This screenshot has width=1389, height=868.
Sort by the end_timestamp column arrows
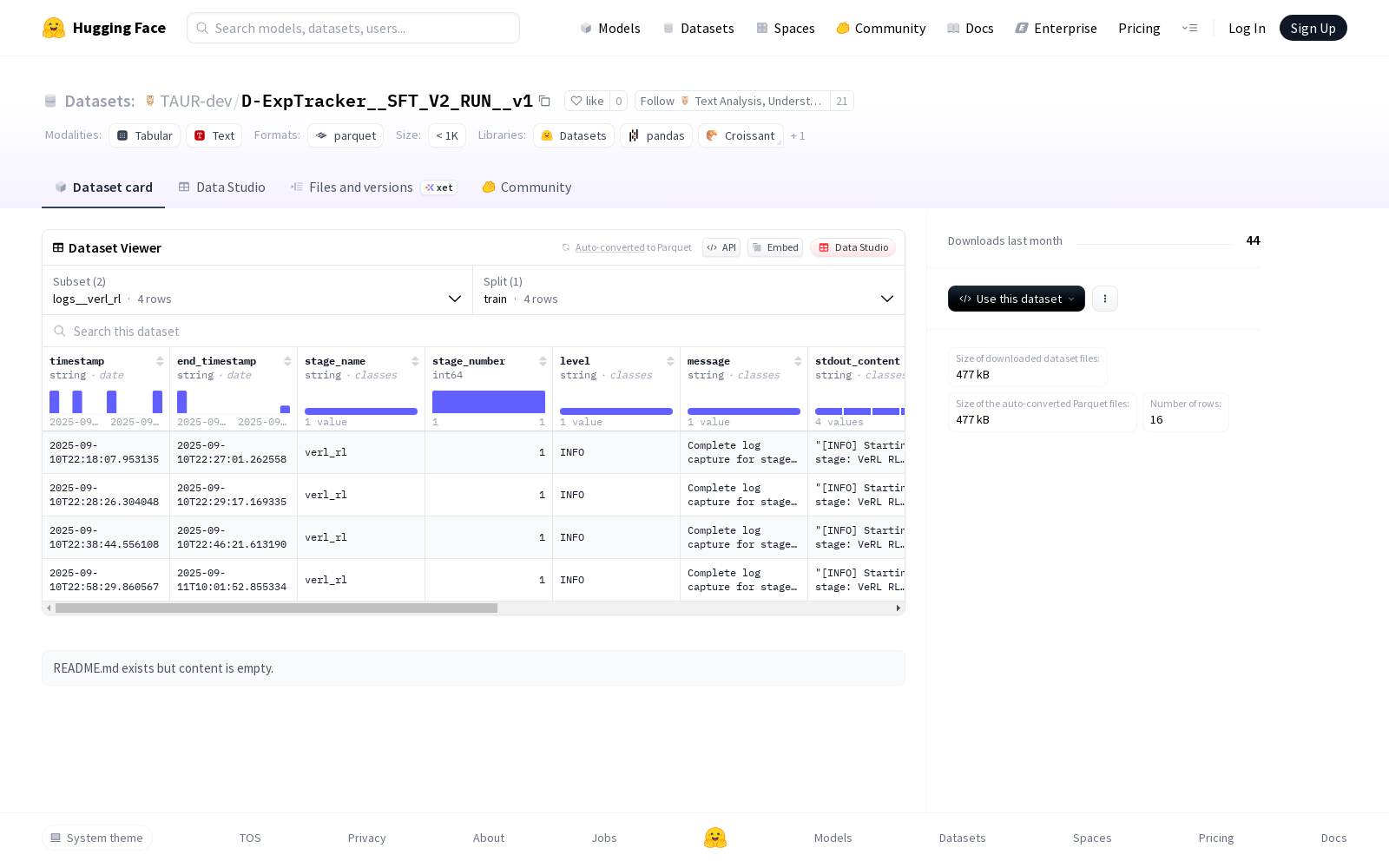click(x=287, y=361)
